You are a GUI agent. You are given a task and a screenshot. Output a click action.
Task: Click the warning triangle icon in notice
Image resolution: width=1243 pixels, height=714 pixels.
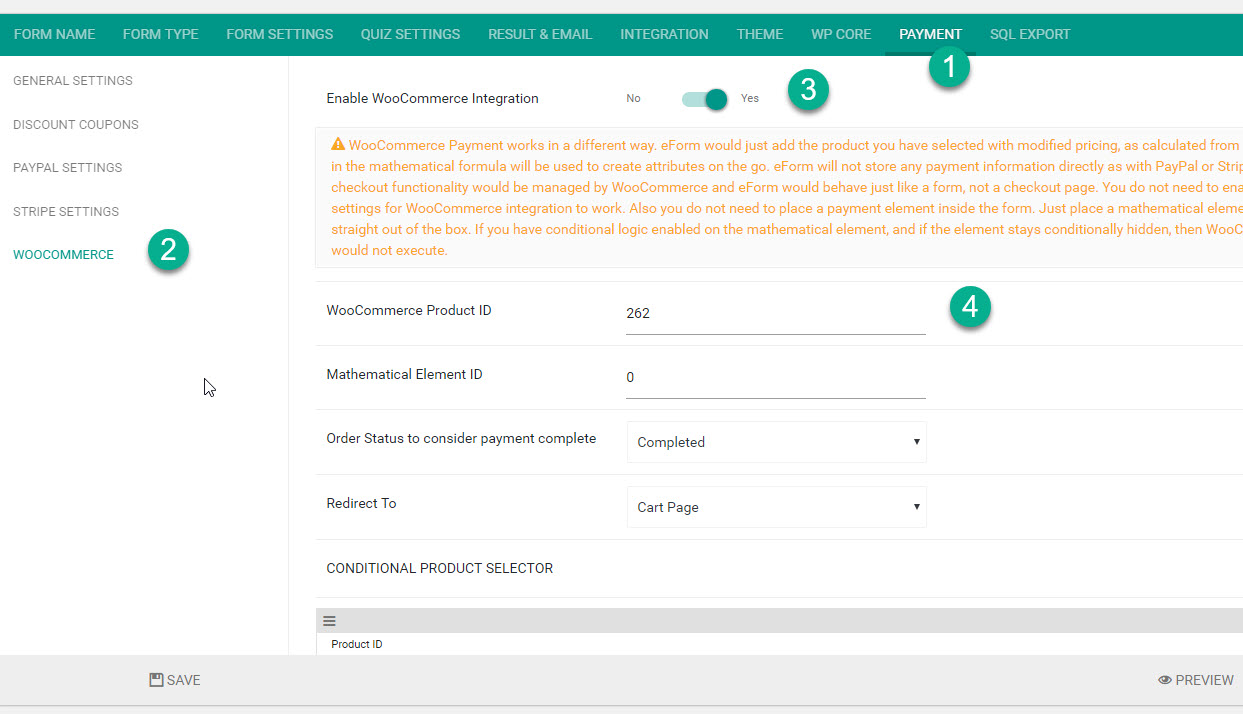[x=338, y=144]
